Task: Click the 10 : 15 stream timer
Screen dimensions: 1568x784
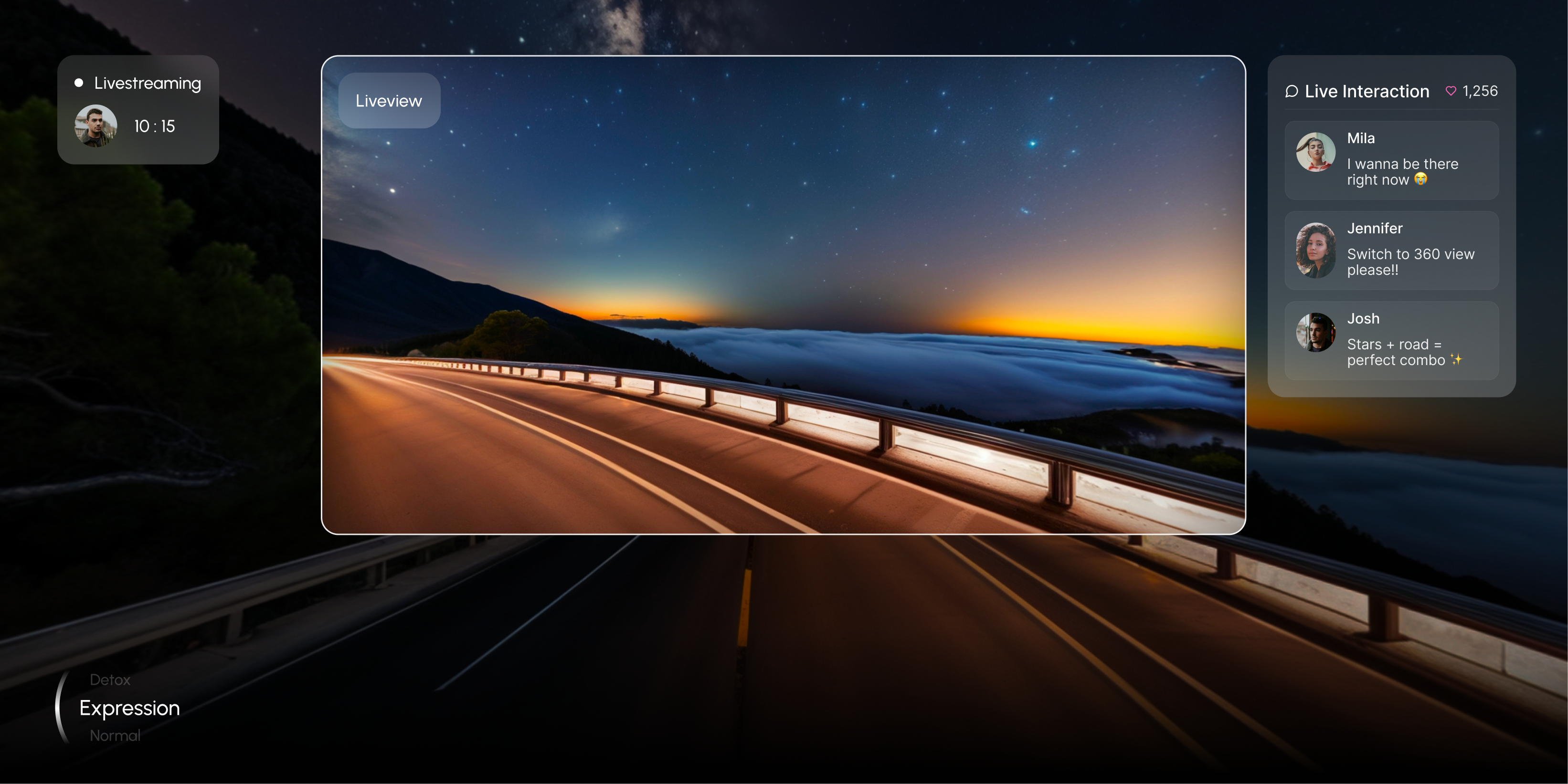Action: (x=155, y=126)
